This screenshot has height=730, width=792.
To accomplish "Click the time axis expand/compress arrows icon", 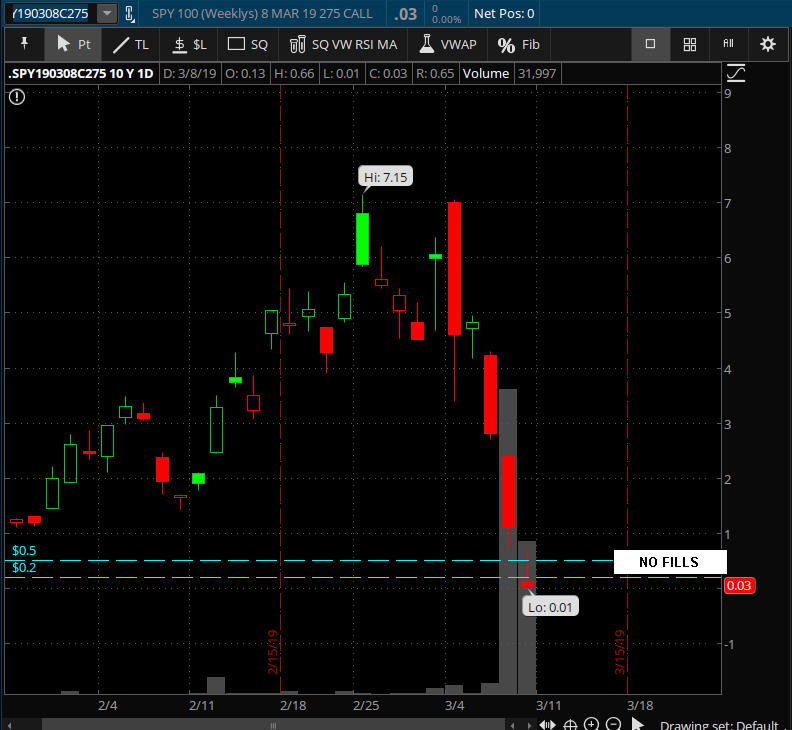I will (547, 724).
